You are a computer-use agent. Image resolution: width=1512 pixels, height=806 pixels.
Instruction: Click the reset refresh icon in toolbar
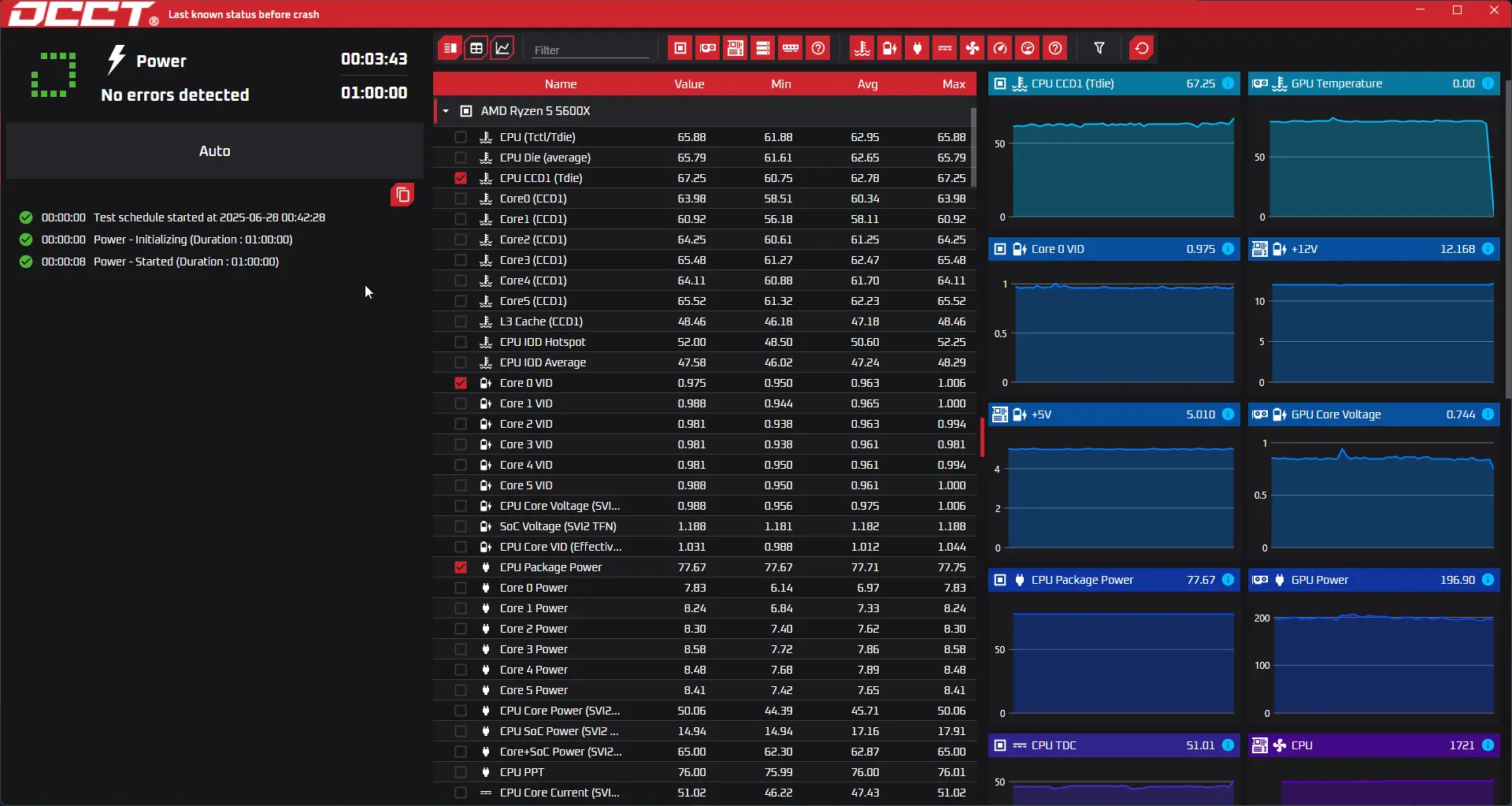pos(1142,49)
